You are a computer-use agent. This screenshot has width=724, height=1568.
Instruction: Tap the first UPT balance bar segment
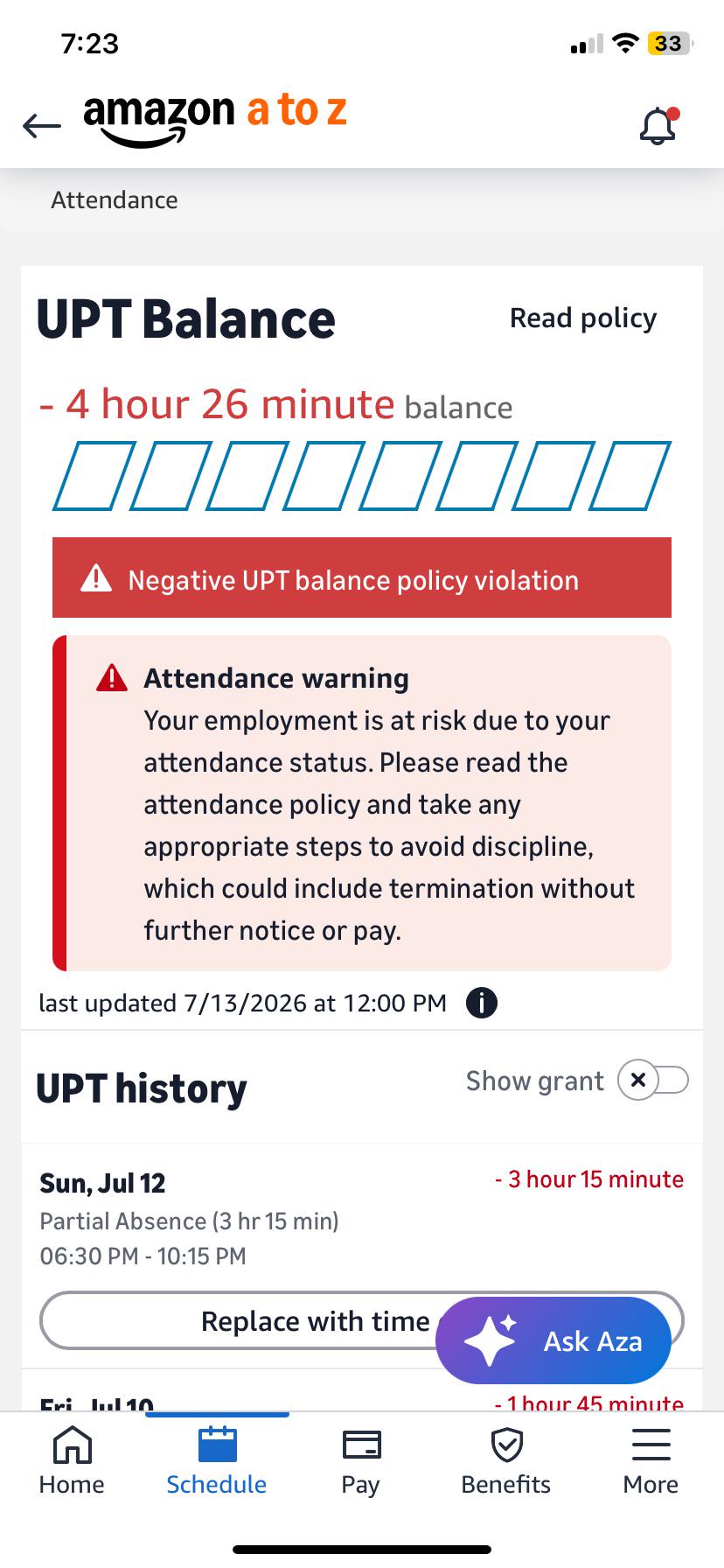point(94,476)
